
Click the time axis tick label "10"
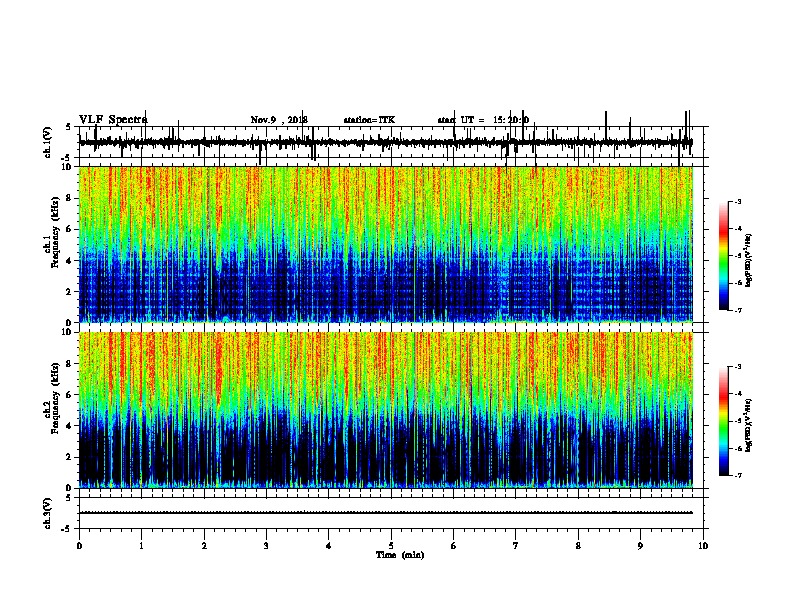click(x=703, y=546)
